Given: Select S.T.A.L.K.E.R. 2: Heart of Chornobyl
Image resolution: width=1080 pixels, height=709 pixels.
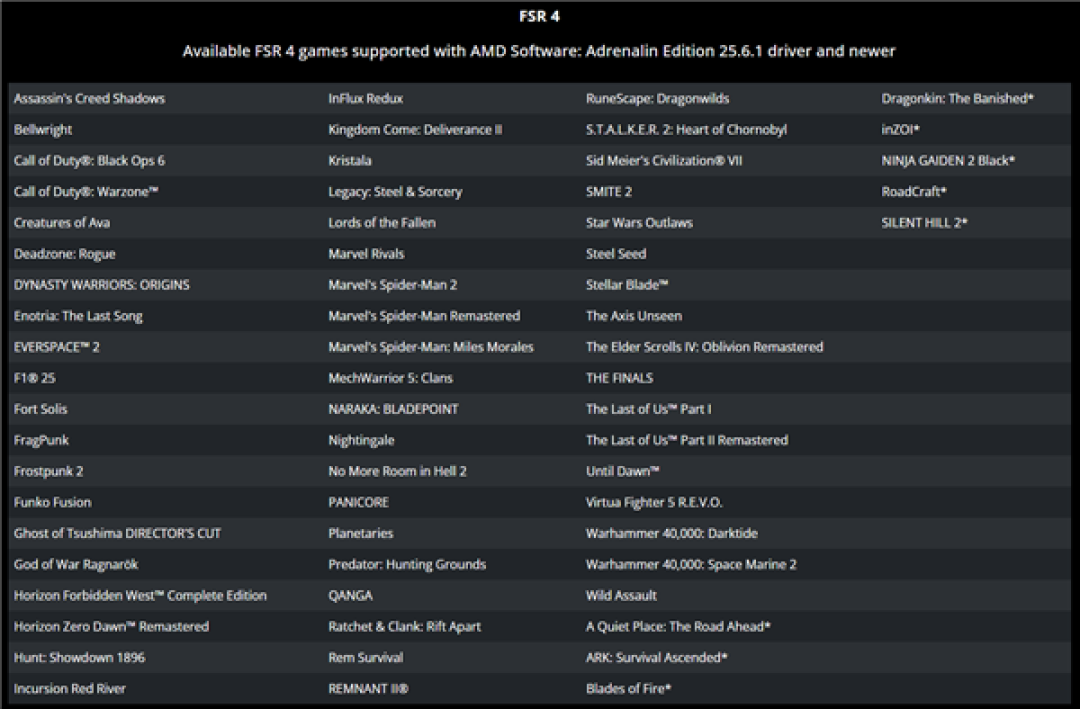Looking at the screenshot, I should tap(687, 130).
